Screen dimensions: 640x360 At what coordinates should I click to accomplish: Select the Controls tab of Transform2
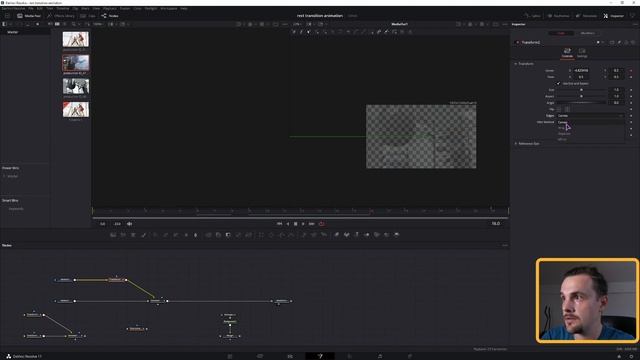[x=567, y=53]
